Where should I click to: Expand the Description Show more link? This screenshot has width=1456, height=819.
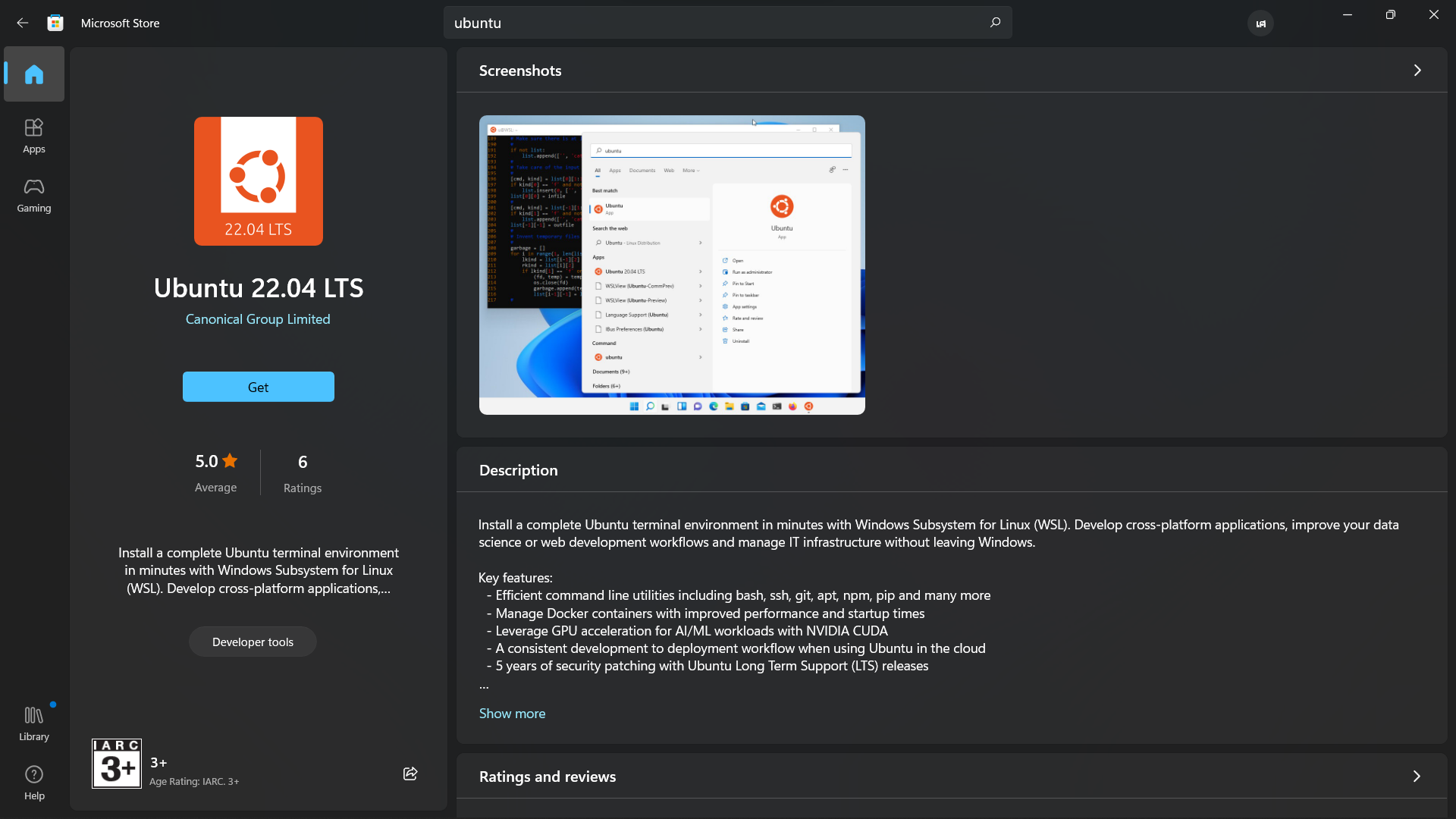(512, 713)
